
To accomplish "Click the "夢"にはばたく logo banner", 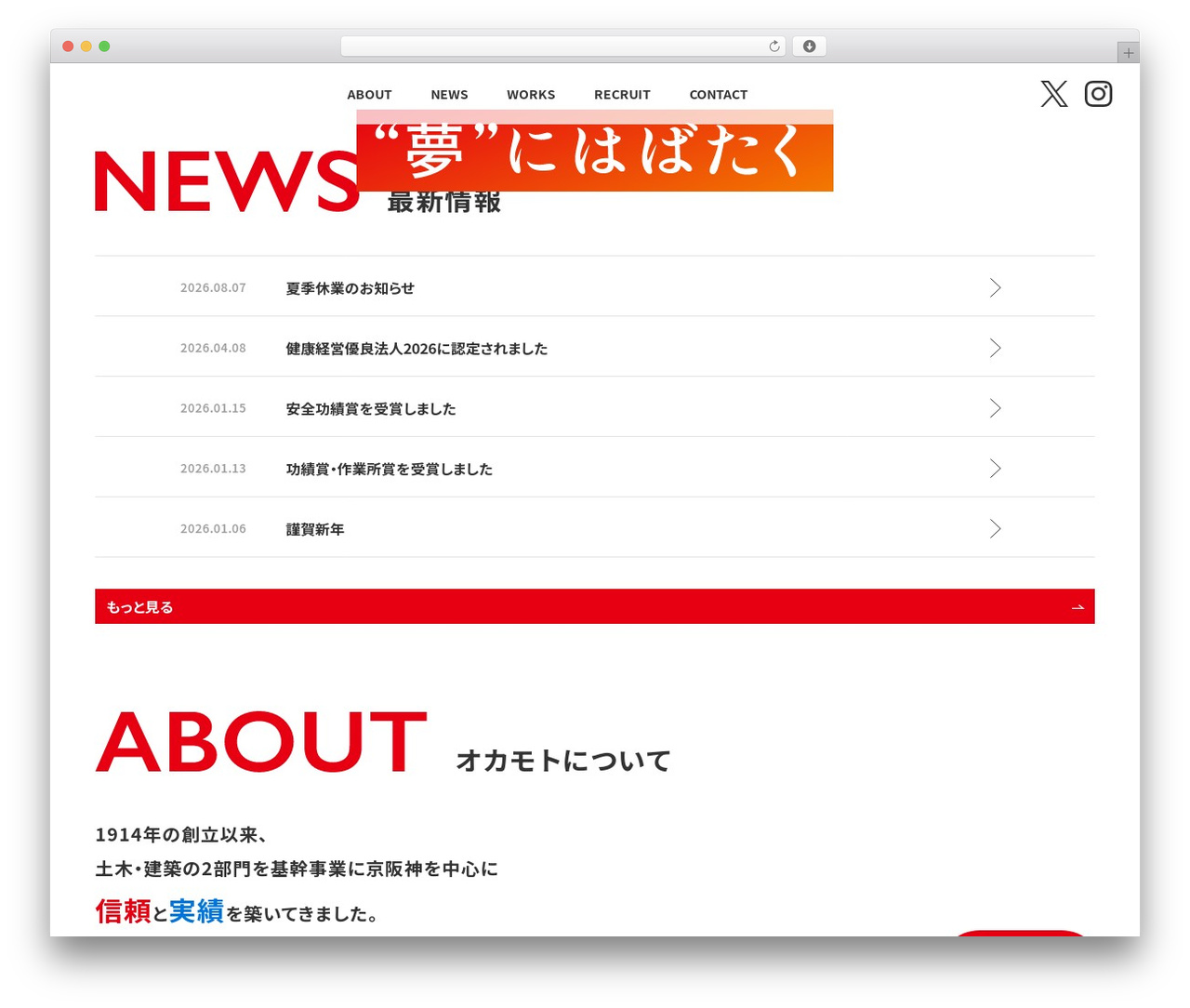I will click(595, 151).
